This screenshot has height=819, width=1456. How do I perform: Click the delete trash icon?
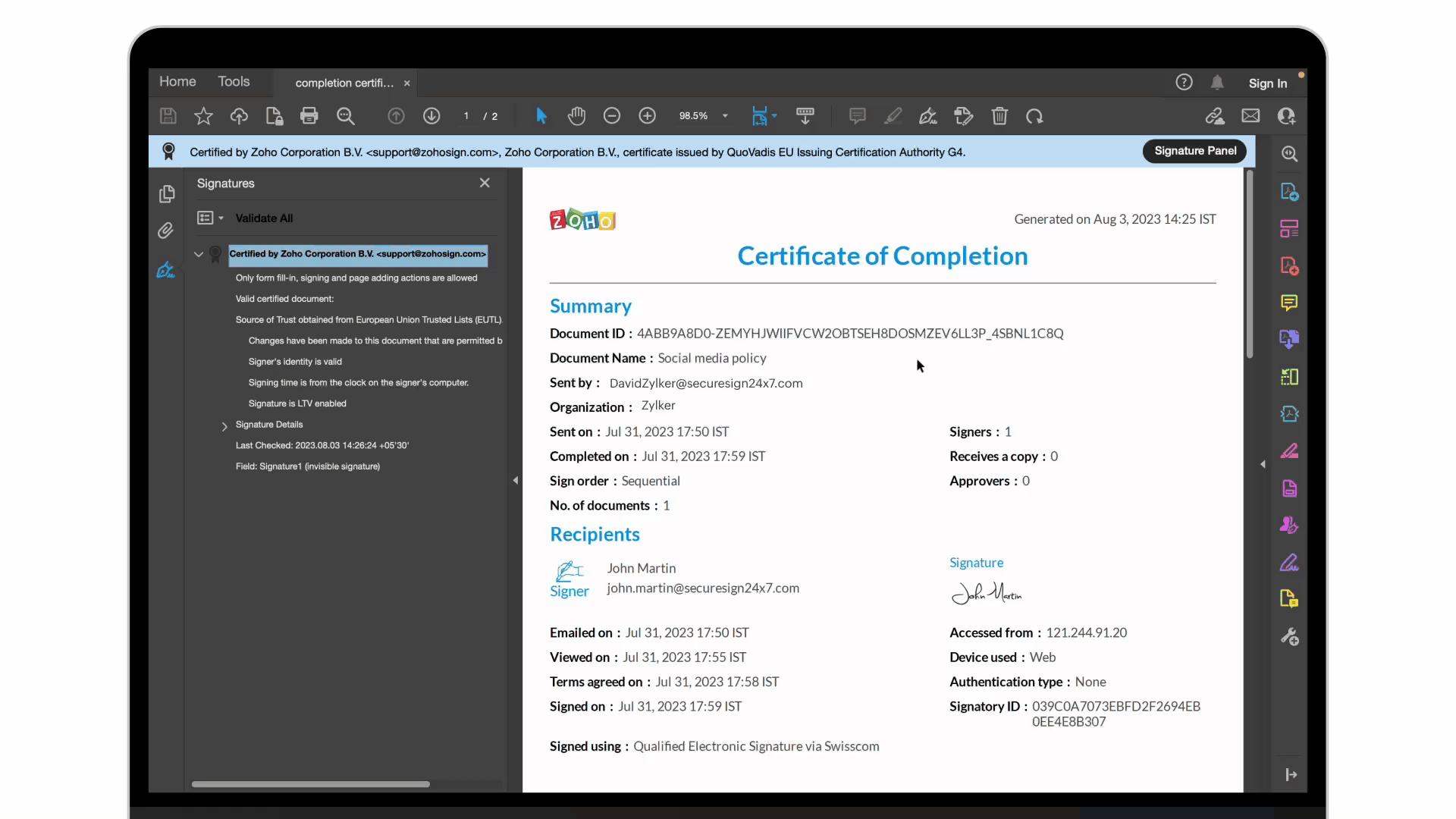pos(999,116)
